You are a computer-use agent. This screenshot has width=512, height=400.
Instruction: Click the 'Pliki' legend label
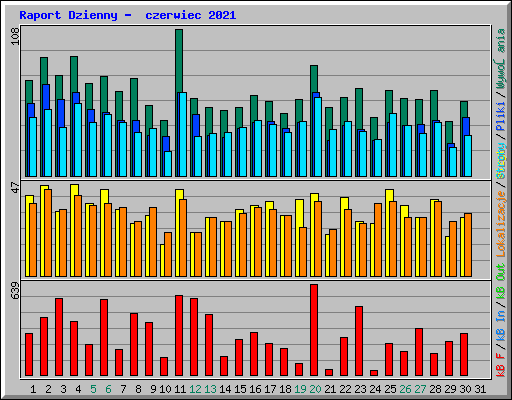pos(500,117)
